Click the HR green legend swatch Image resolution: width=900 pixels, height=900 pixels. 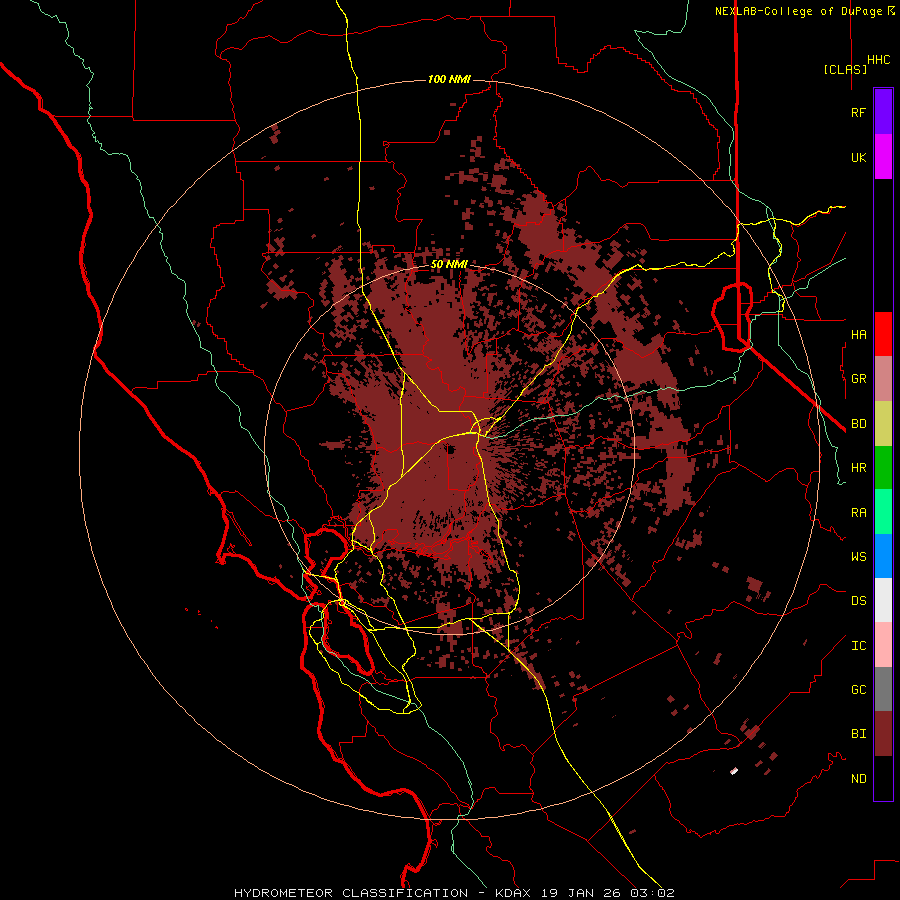pyautogui.click(x=883, y=468)
